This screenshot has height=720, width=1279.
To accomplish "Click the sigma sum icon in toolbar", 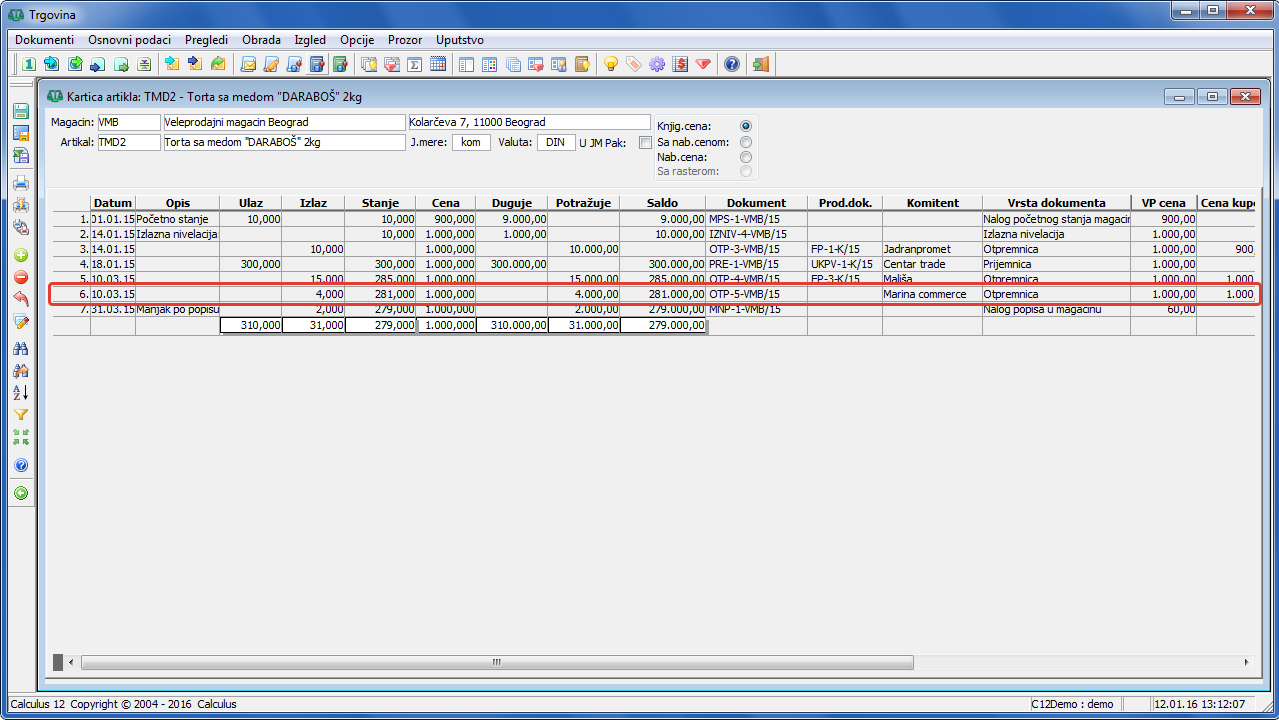I will [415, 65].
